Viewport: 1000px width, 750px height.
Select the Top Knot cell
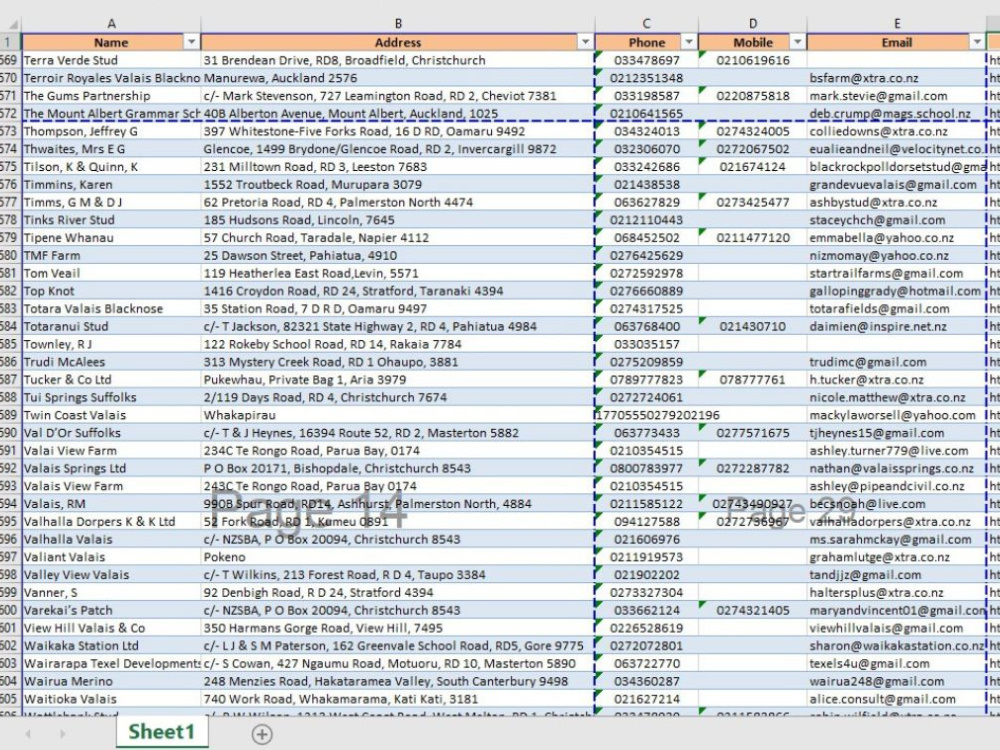click(111, 291)
